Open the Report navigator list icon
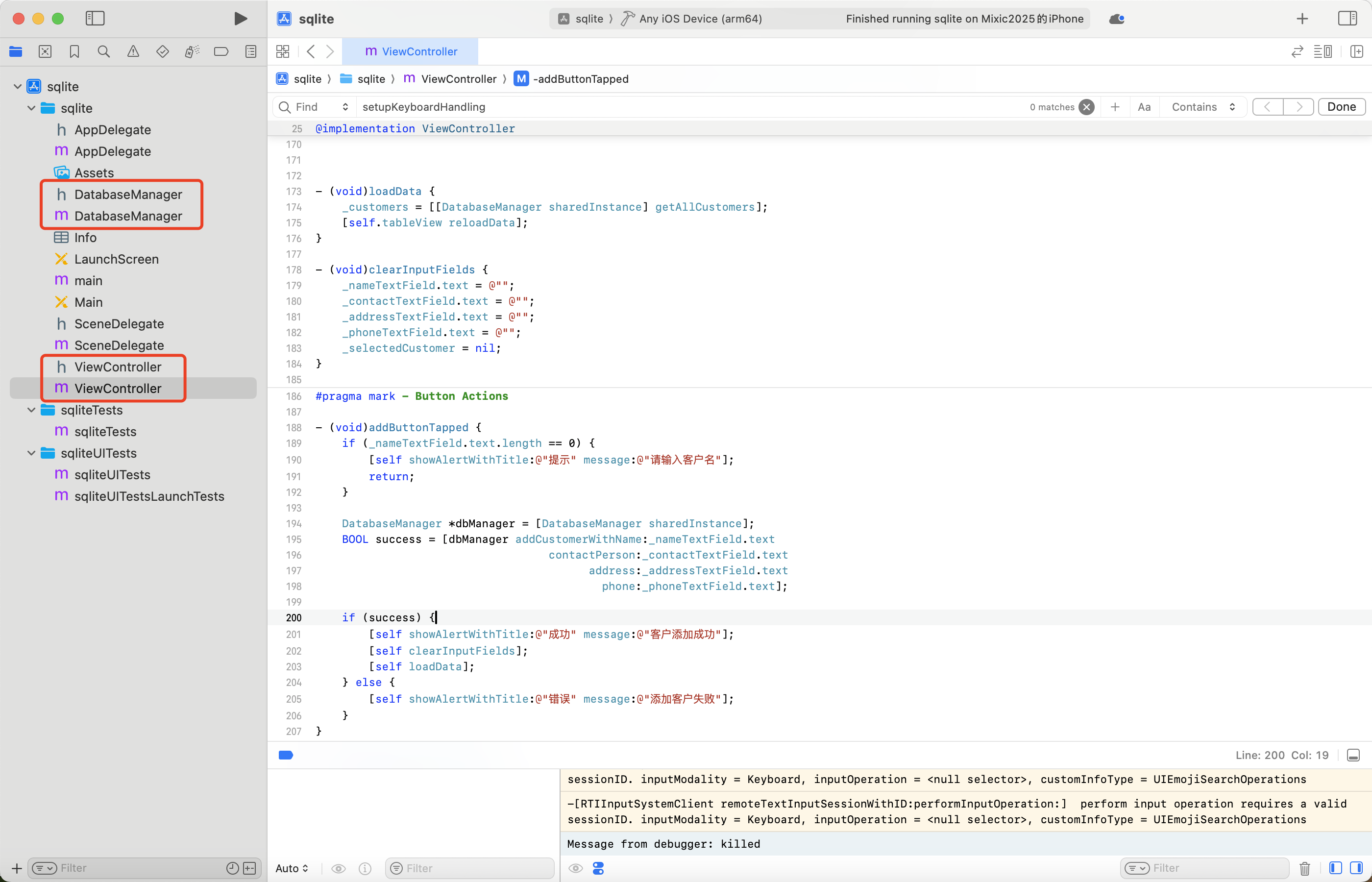This screenshot has height=882, width=1372. click(251, 51)
